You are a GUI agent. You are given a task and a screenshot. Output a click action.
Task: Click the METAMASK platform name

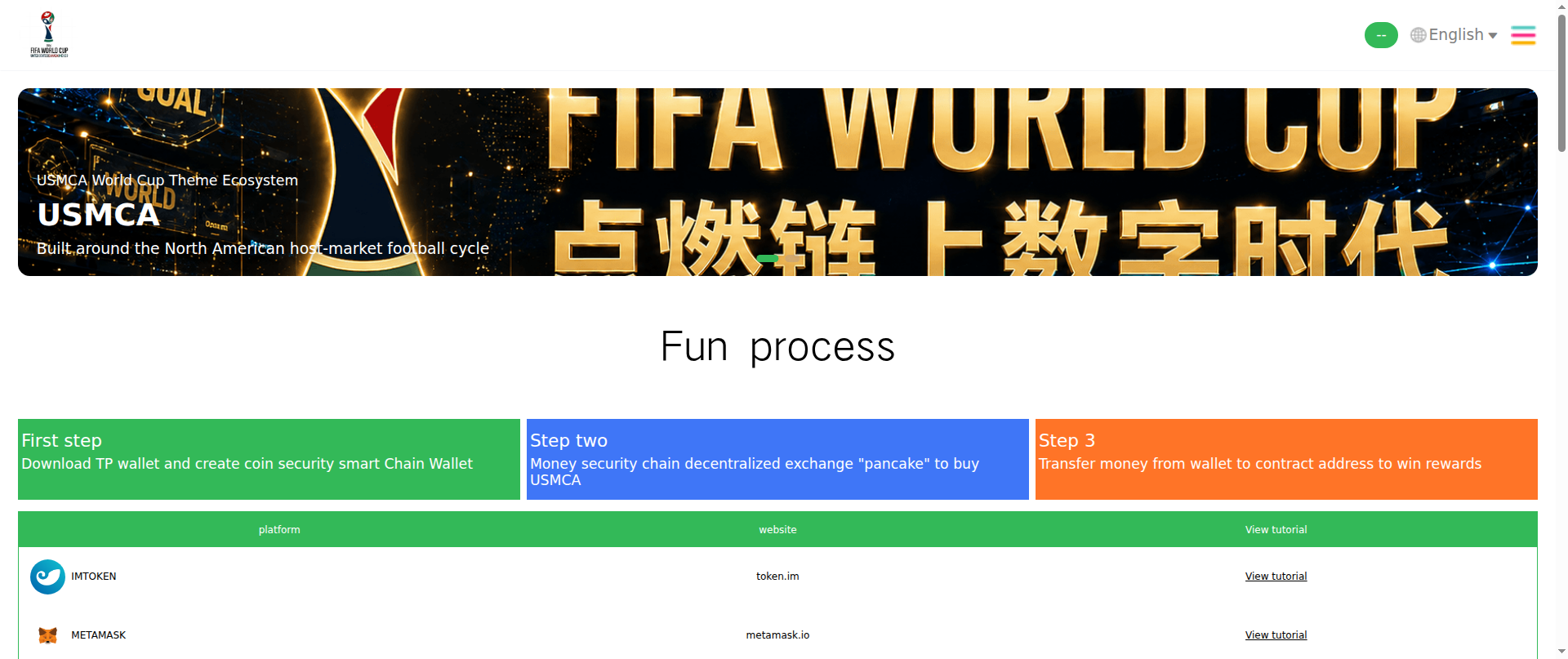(x=98, y=635)
